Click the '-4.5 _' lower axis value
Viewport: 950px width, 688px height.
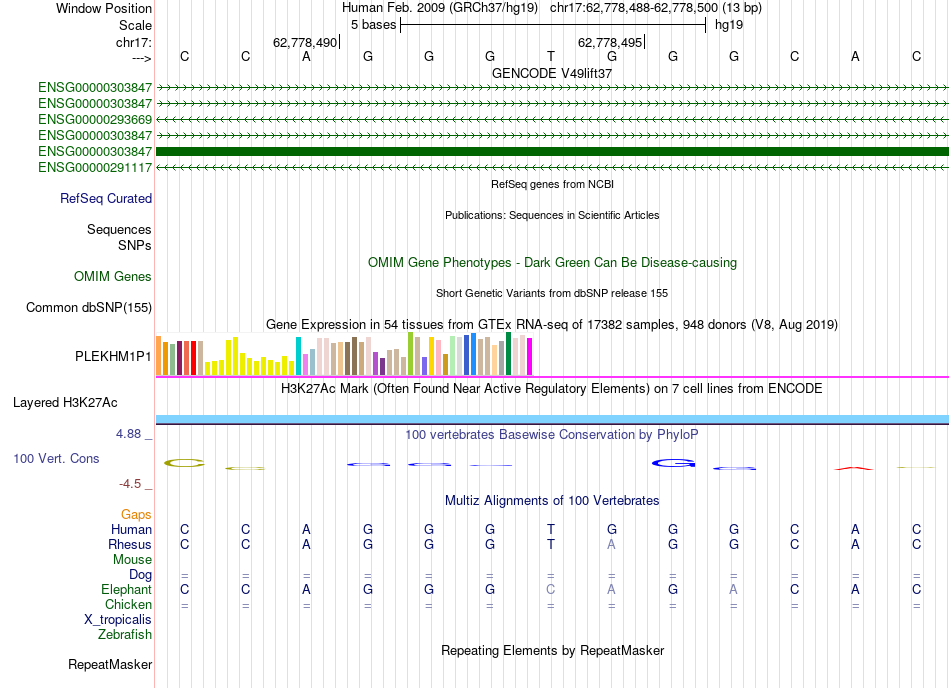[x=136, y=484]
